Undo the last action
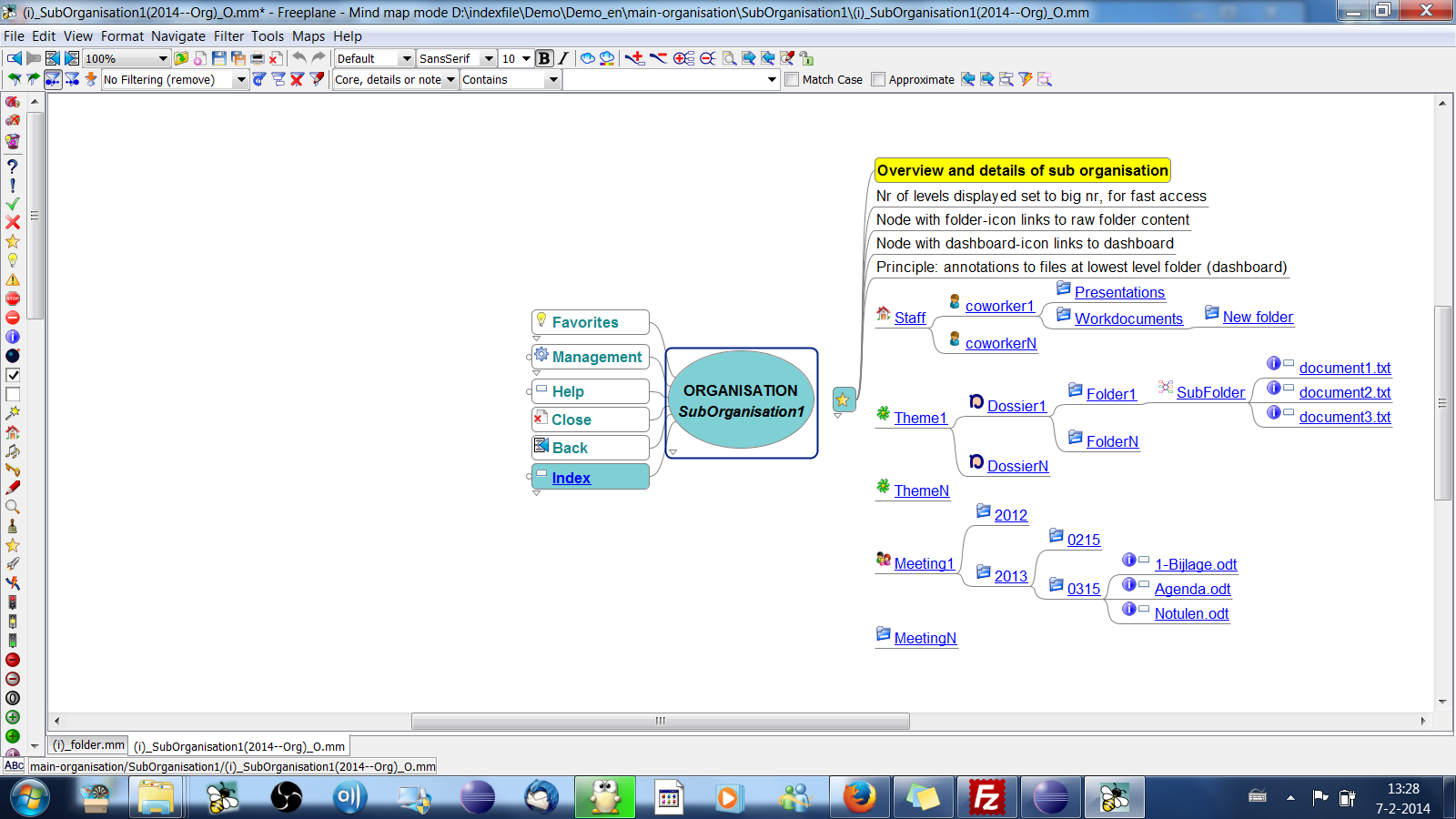This screenshot has width=1456, height=819. pos(298,57)
